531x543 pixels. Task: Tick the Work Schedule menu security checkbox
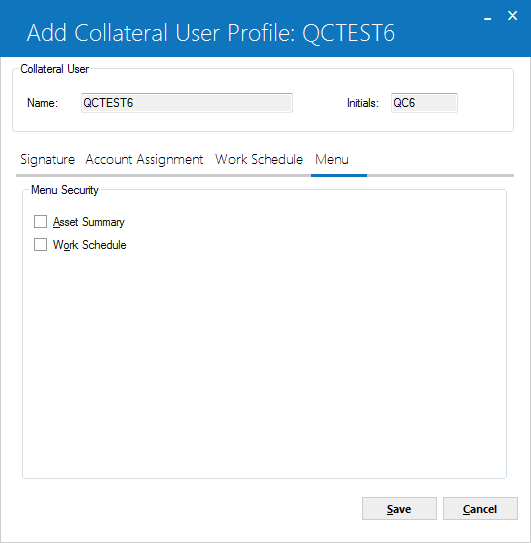click(40, 244)
